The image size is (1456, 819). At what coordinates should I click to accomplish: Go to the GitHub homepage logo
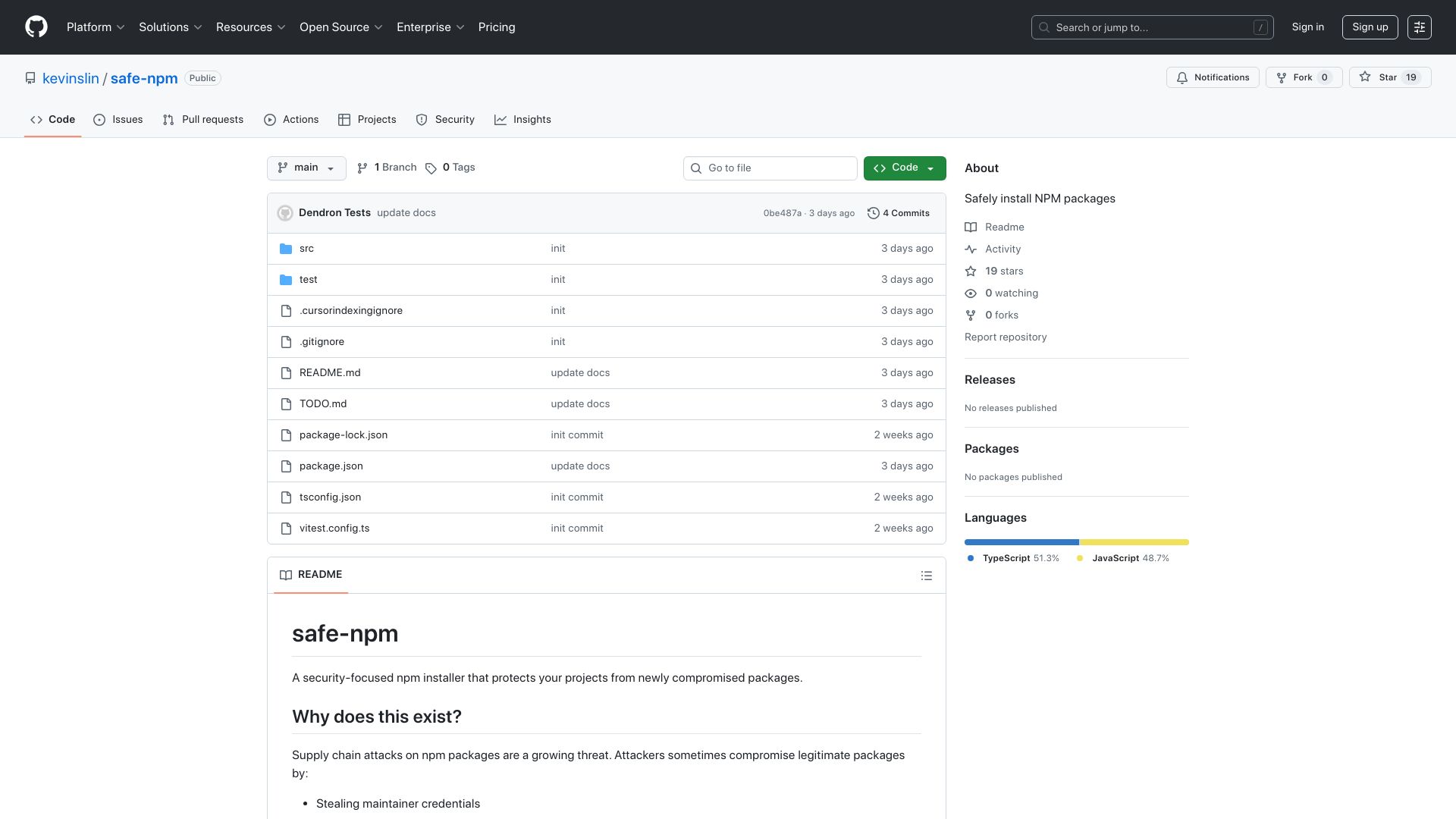pos(36,27)
